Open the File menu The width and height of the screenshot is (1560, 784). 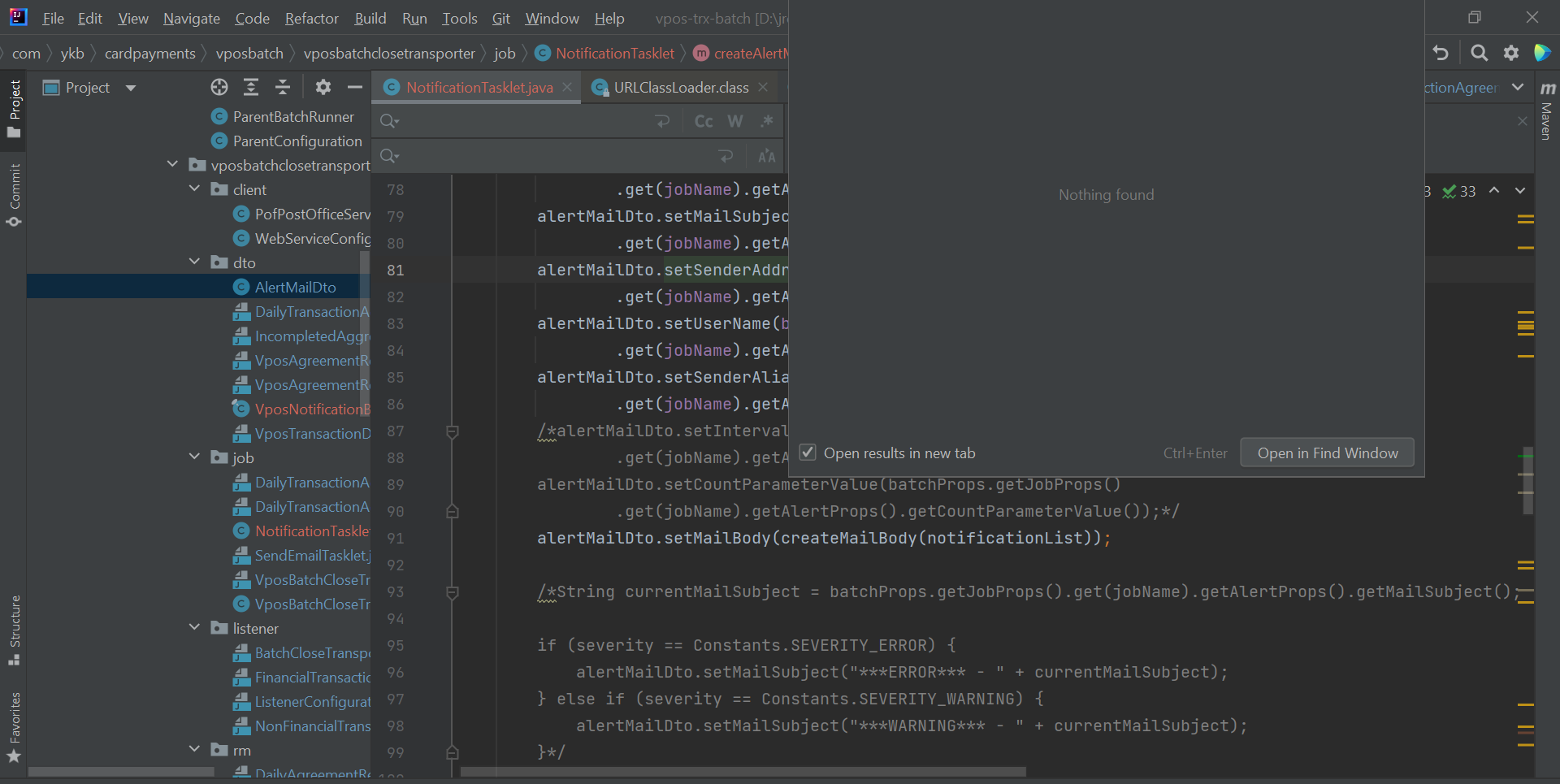(53, 18)
